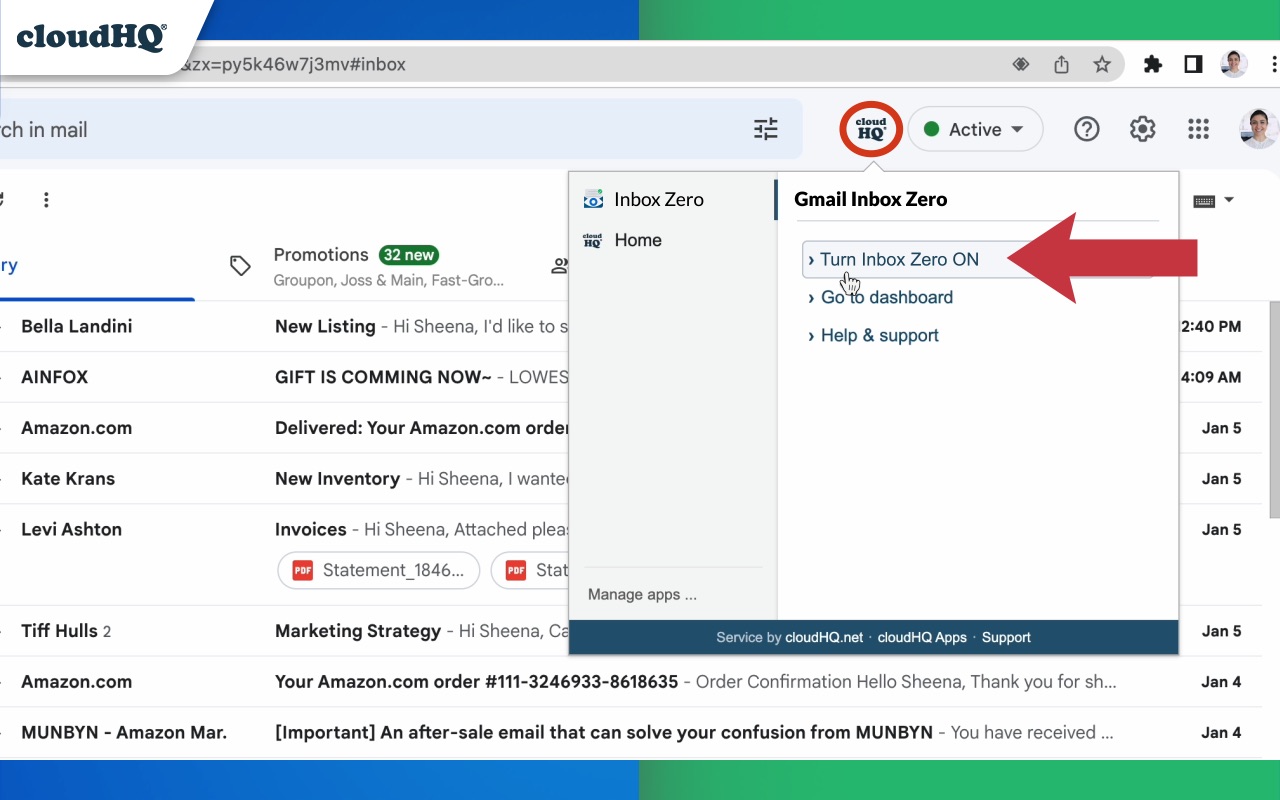
Task: Click the Inbox Zero icon in the popup
Action: point(594,199)
